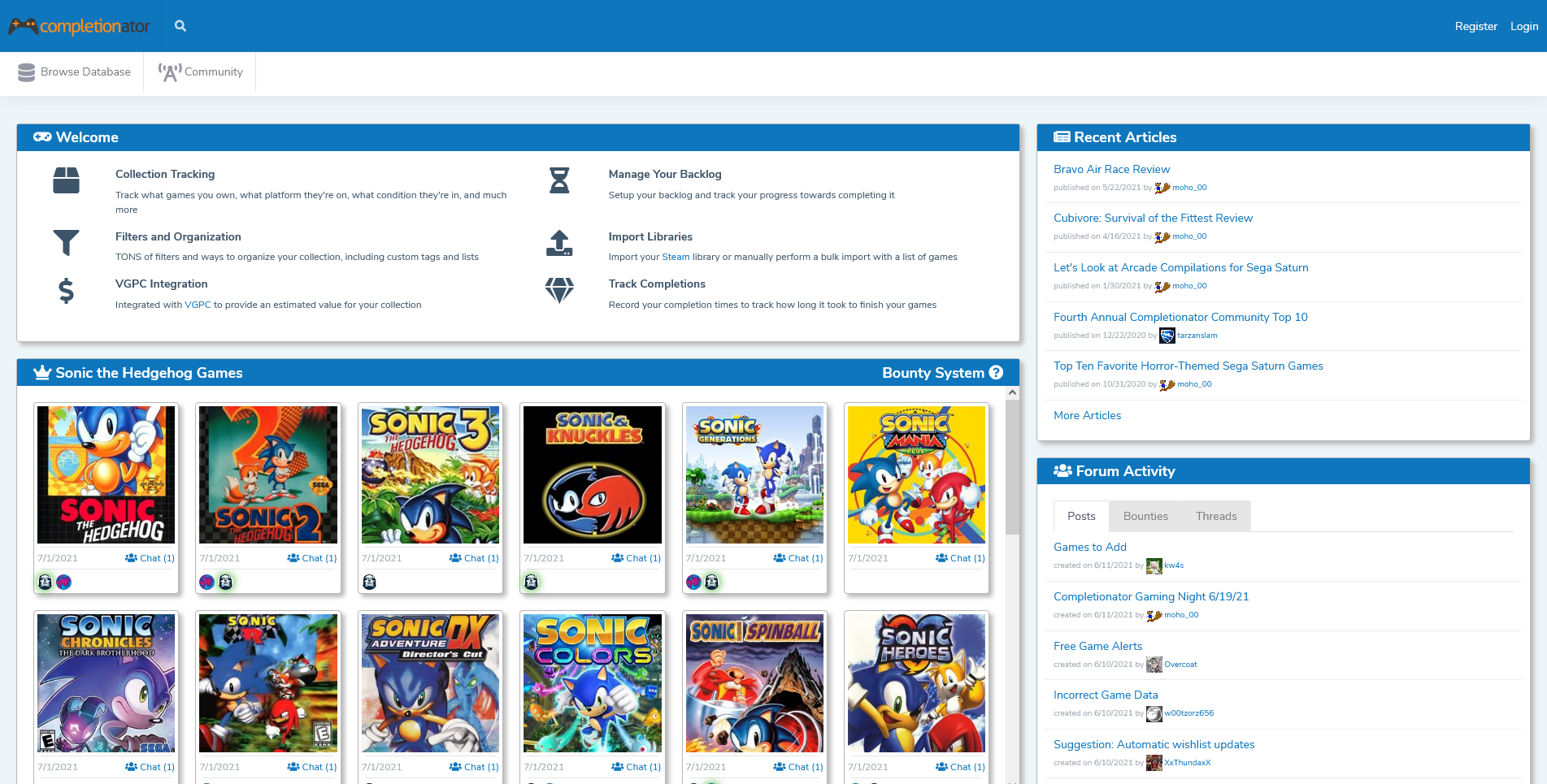Open Chat on the Sonic Mania card
The image size is (1547, 784).
960,558
